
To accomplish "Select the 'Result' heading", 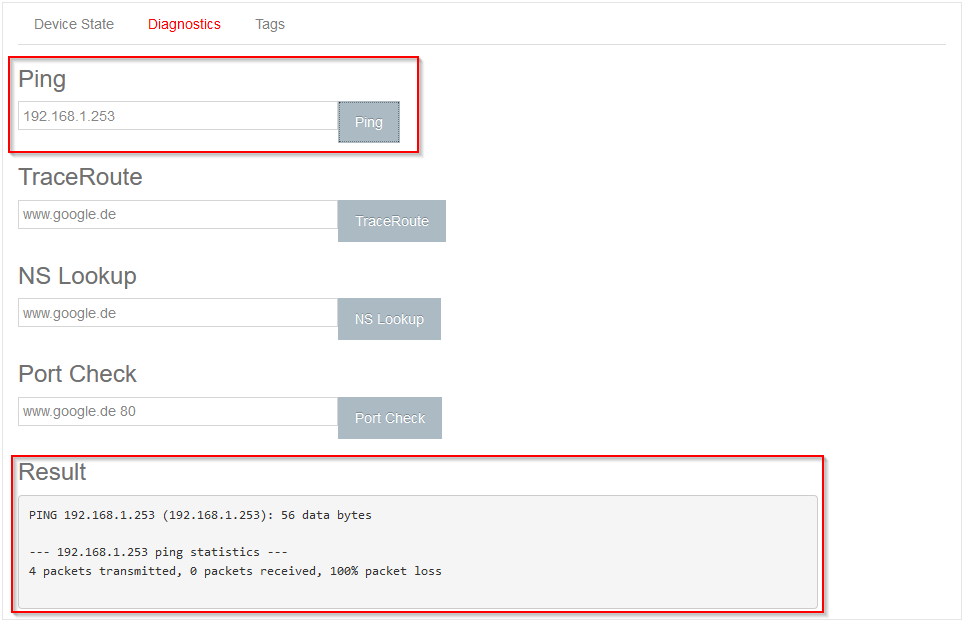I will tap(52, 472).
